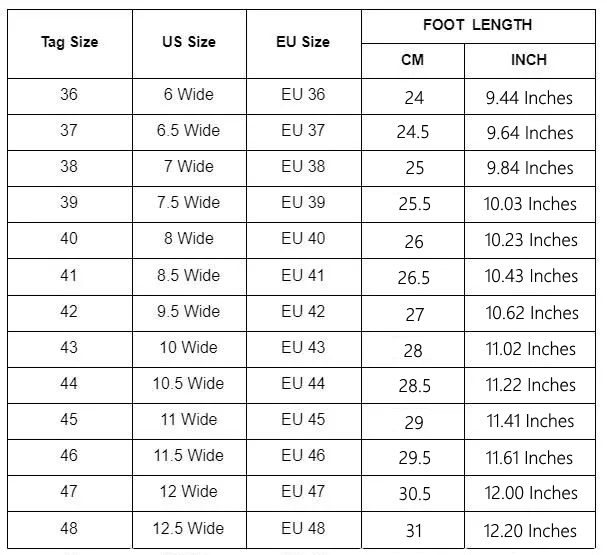Click the US Size column header
607x555 pixels.
[x=189, y=44]
